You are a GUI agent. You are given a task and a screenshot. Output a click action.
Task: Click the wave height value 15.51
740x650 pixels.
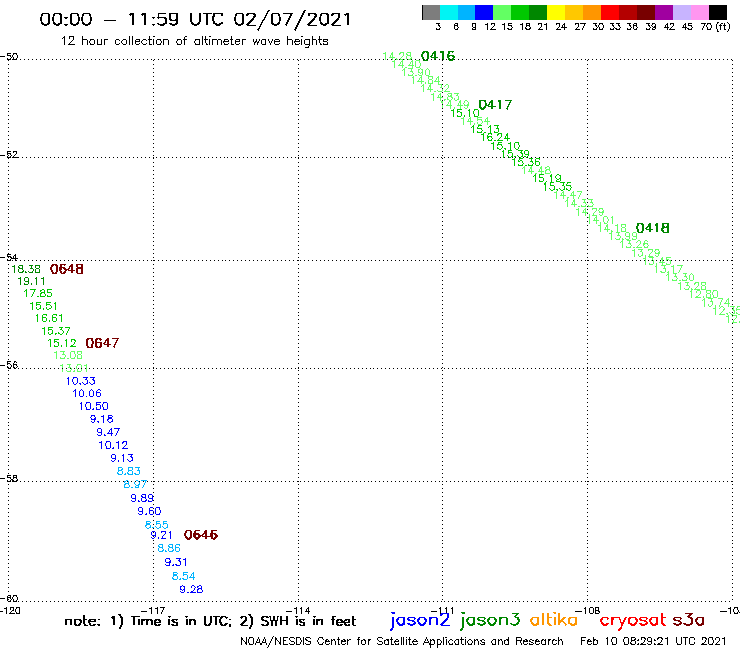43,306
